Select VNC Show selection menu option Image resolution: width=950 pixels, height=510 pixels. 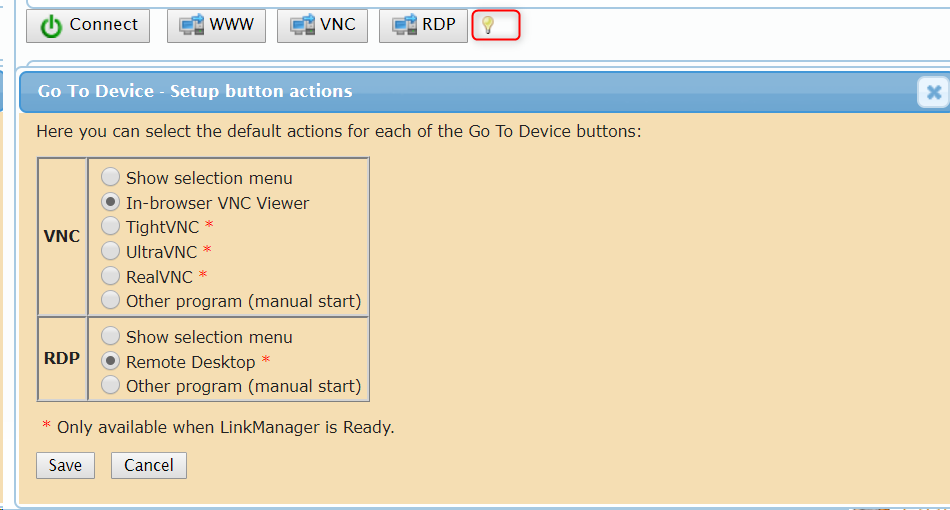coord(110,177)
